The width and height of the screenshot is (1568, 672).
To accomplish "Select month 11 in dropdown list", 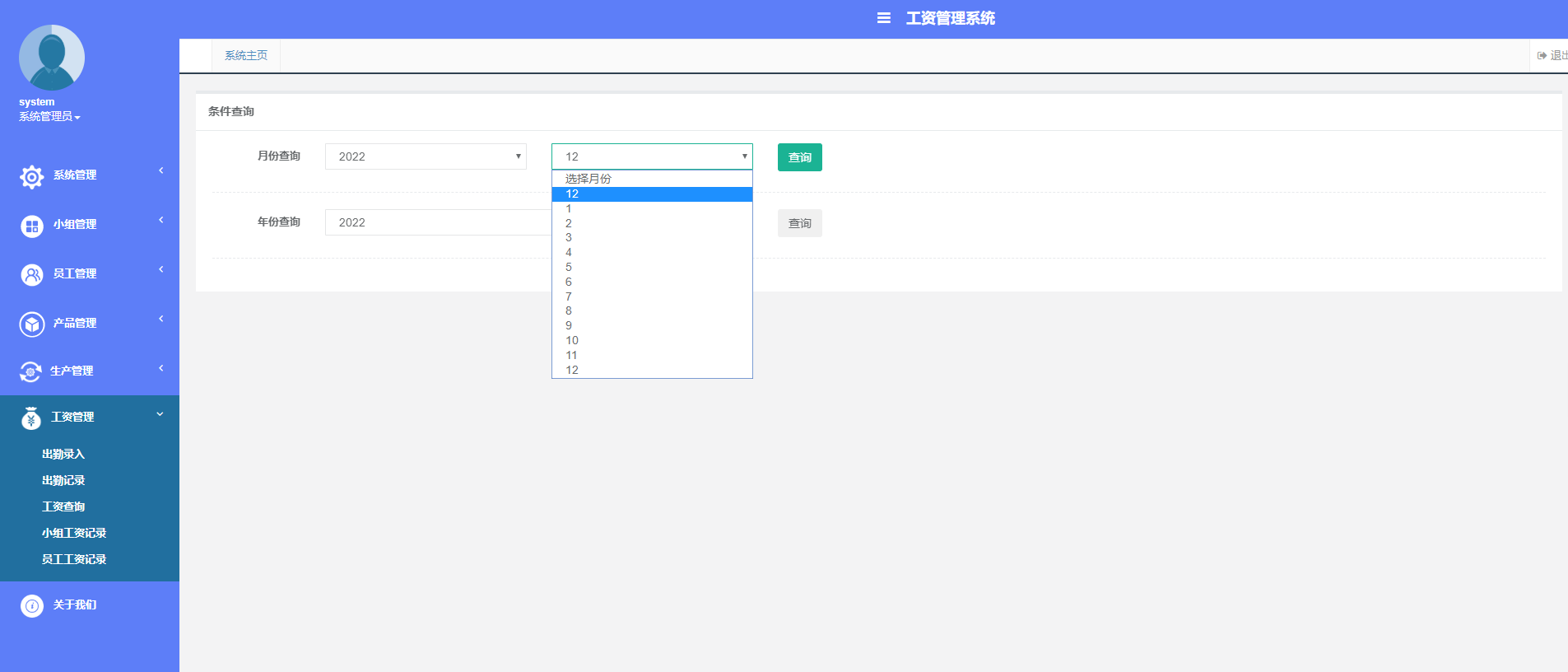I will coord(652,355).
